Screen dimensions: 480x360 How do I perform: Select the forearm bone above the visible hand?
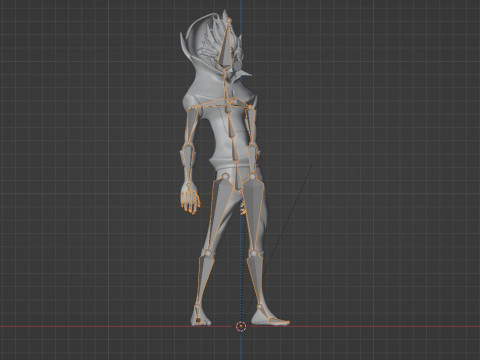(x=188, y=165)
